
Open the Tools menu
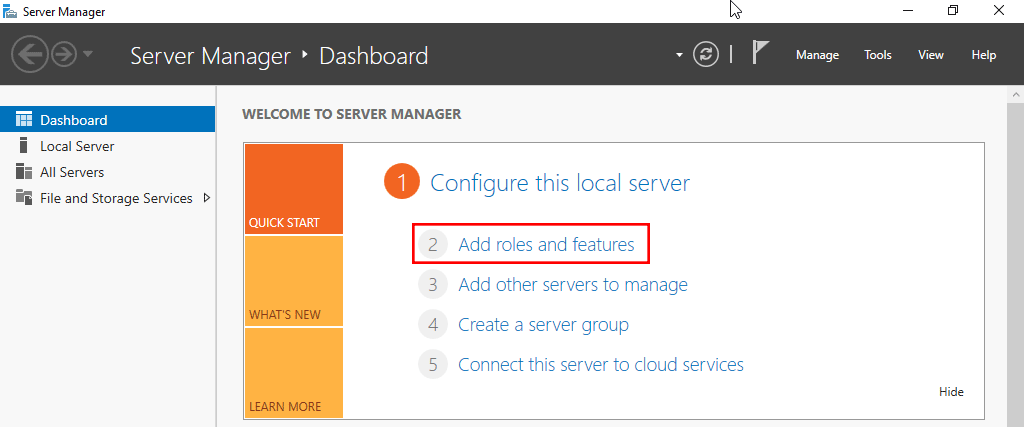click(878, 55)
